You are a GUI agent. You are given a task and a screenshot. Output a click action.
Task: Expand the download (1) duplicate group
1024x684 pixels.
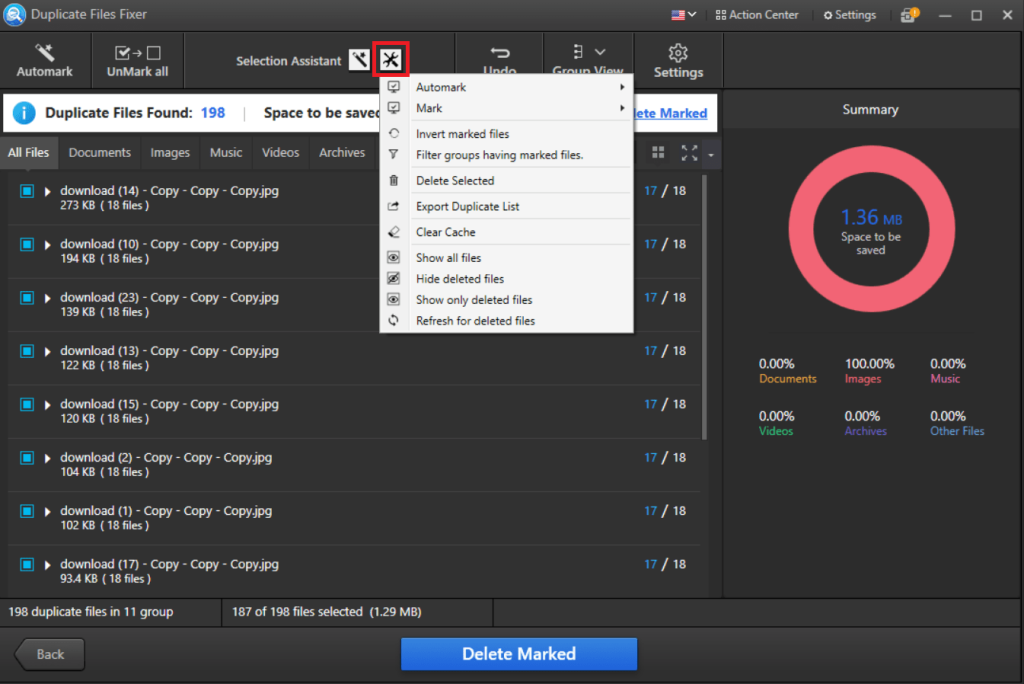coord(48,512)
